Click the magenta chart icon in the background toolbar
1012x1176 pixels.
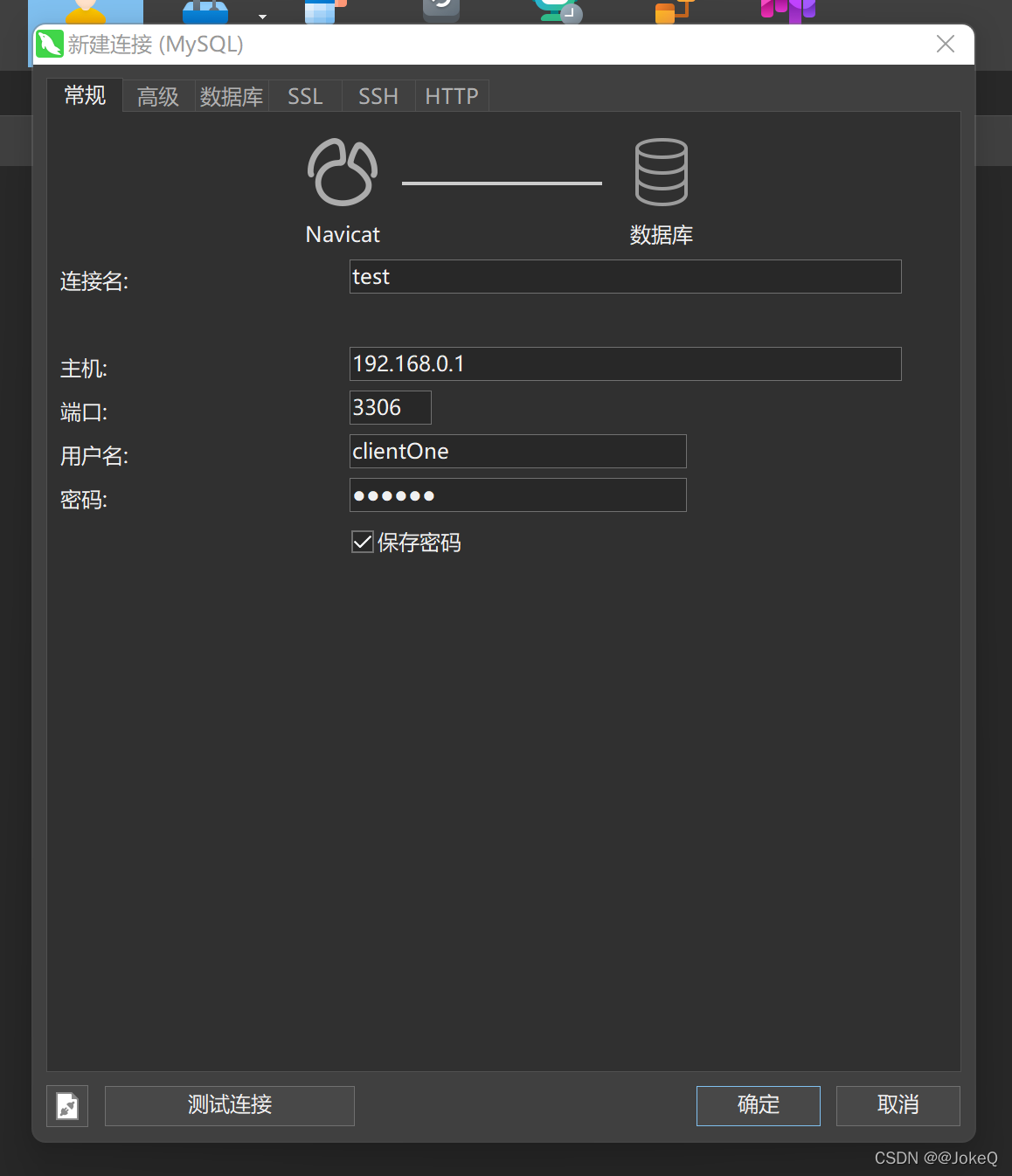788,10
